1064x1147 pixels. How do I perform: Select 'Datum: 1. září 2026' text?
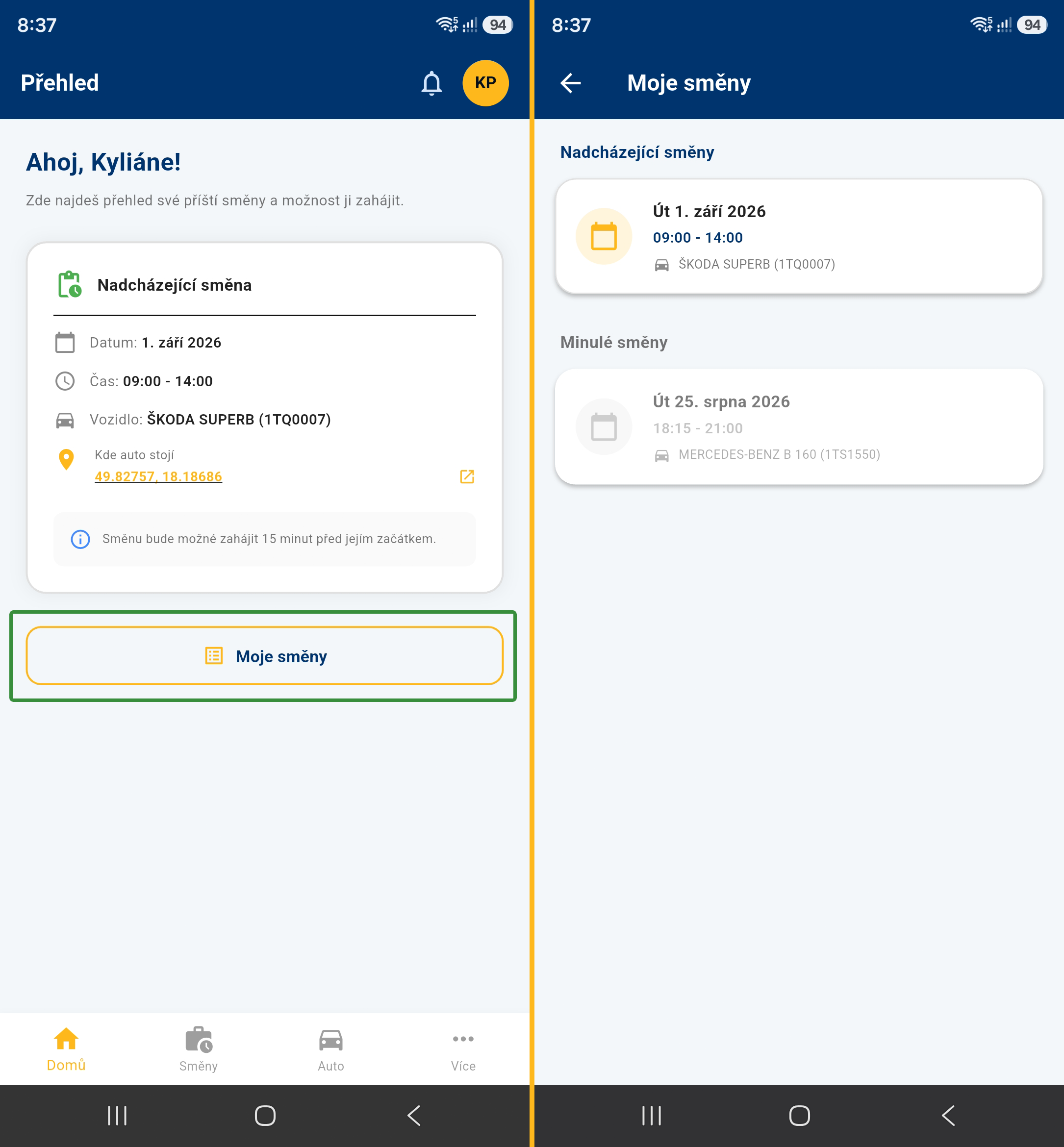click(x=155, y=343)
